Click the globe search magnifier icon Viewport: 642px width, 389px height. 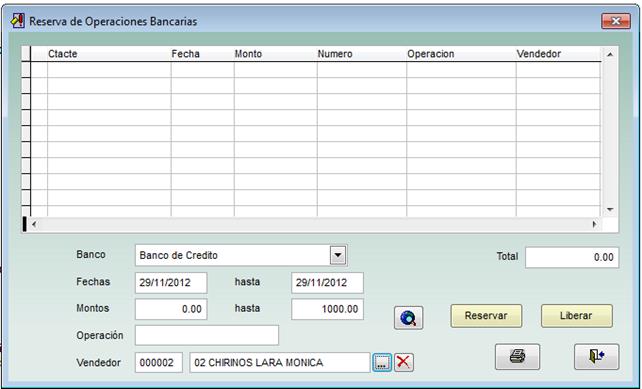pos(408,318)
